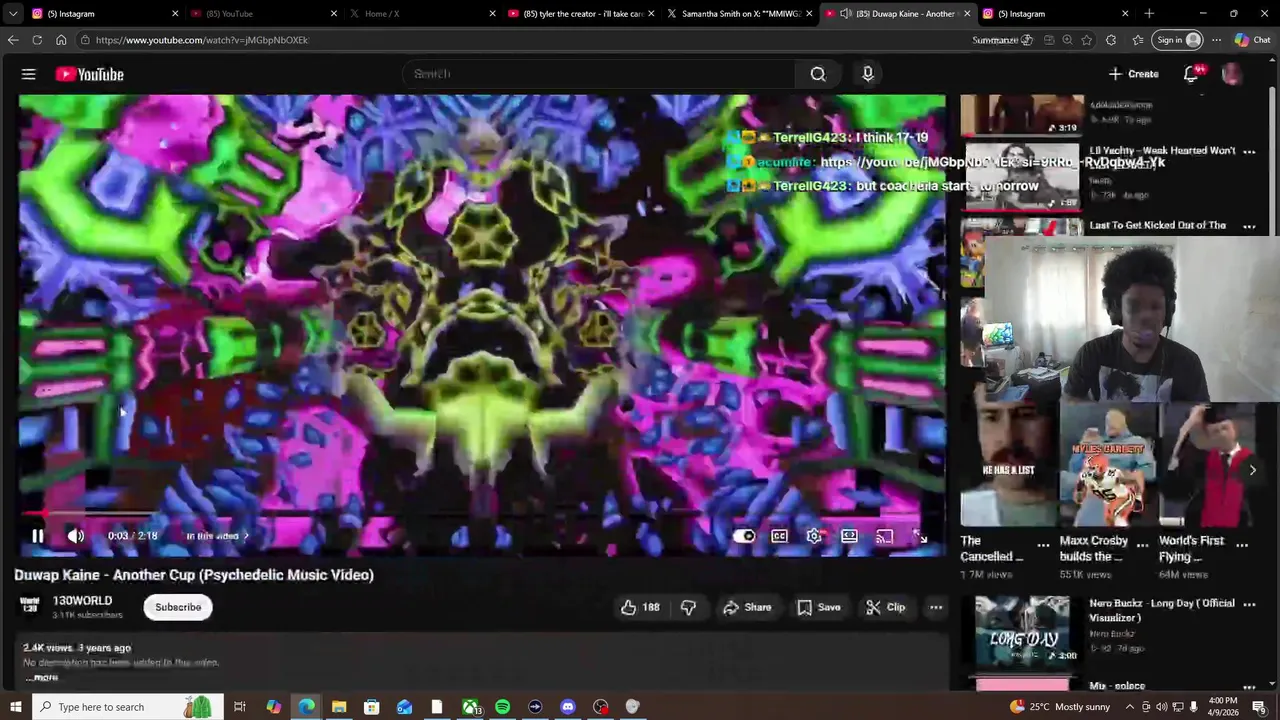Open Nero Buckz Long Day video thumbnail

point(1022,630)
